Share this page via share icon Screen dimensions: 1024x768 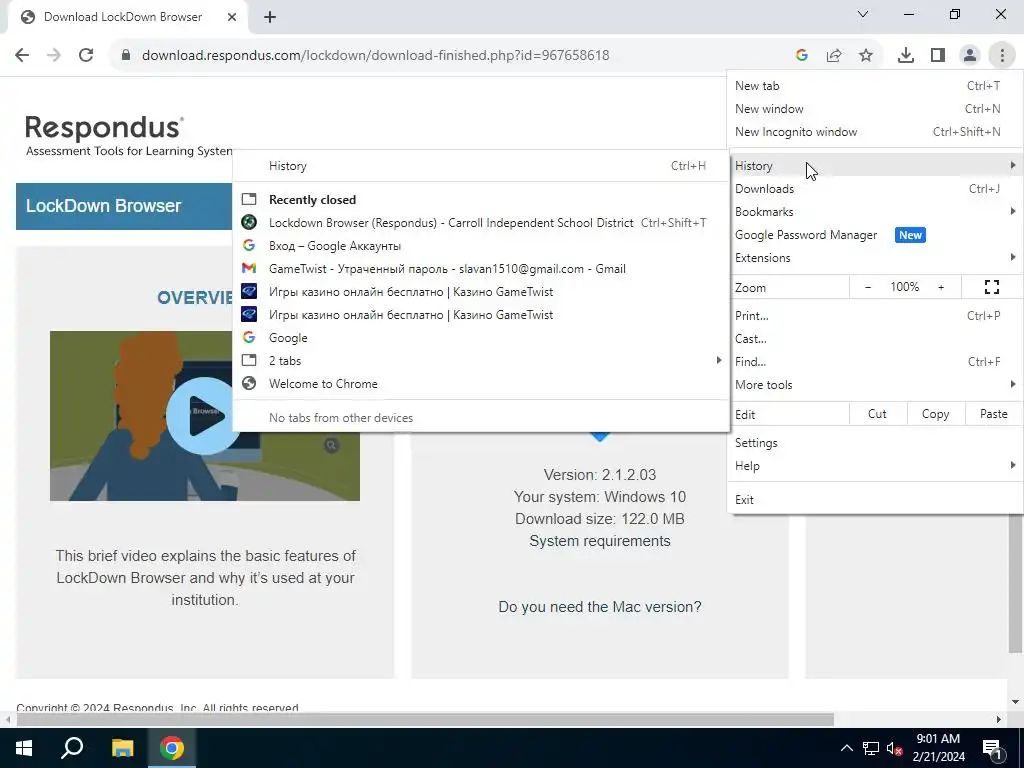coord(834,56)
